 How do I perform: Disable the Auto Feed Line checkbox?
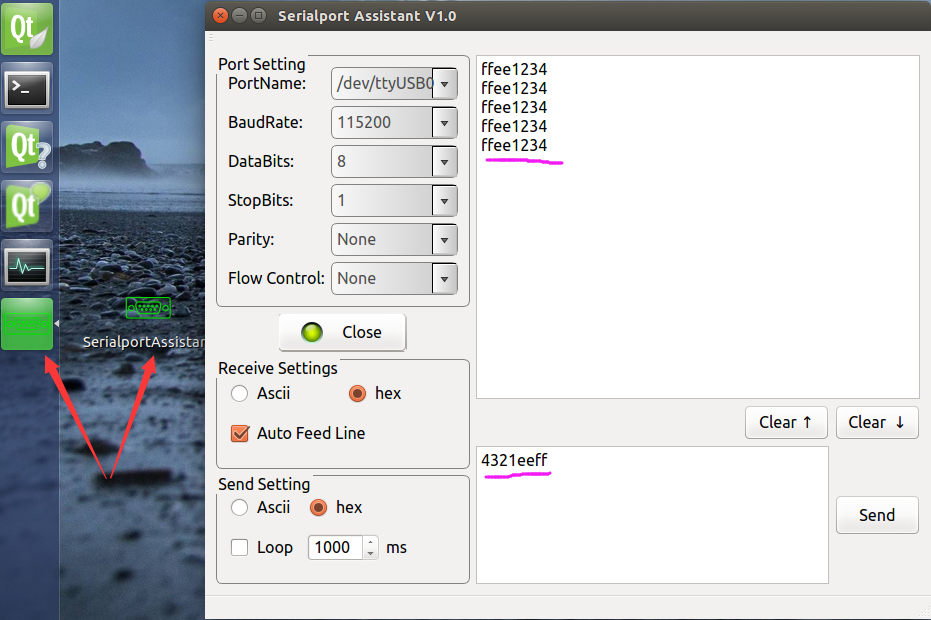pos(240,434)
